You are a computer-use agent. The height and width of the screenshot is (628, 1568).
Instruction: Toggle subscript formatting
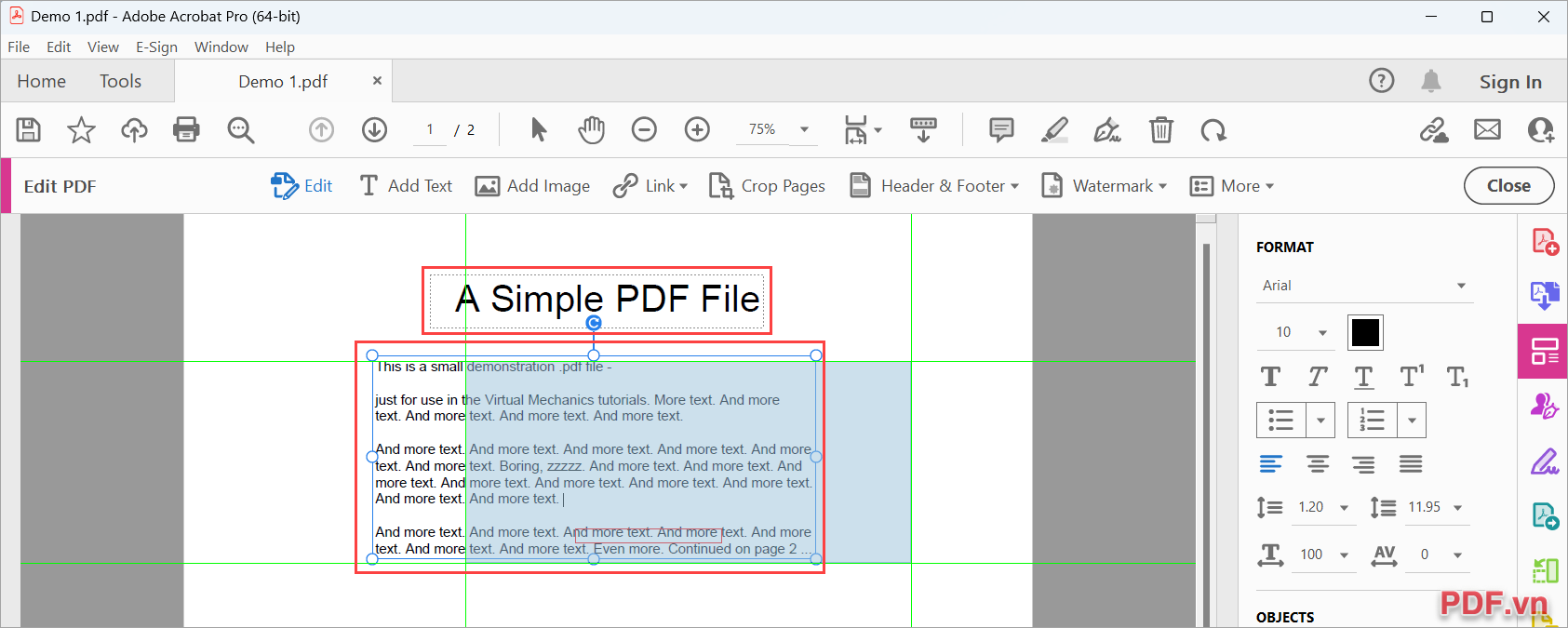point(1458,377)
